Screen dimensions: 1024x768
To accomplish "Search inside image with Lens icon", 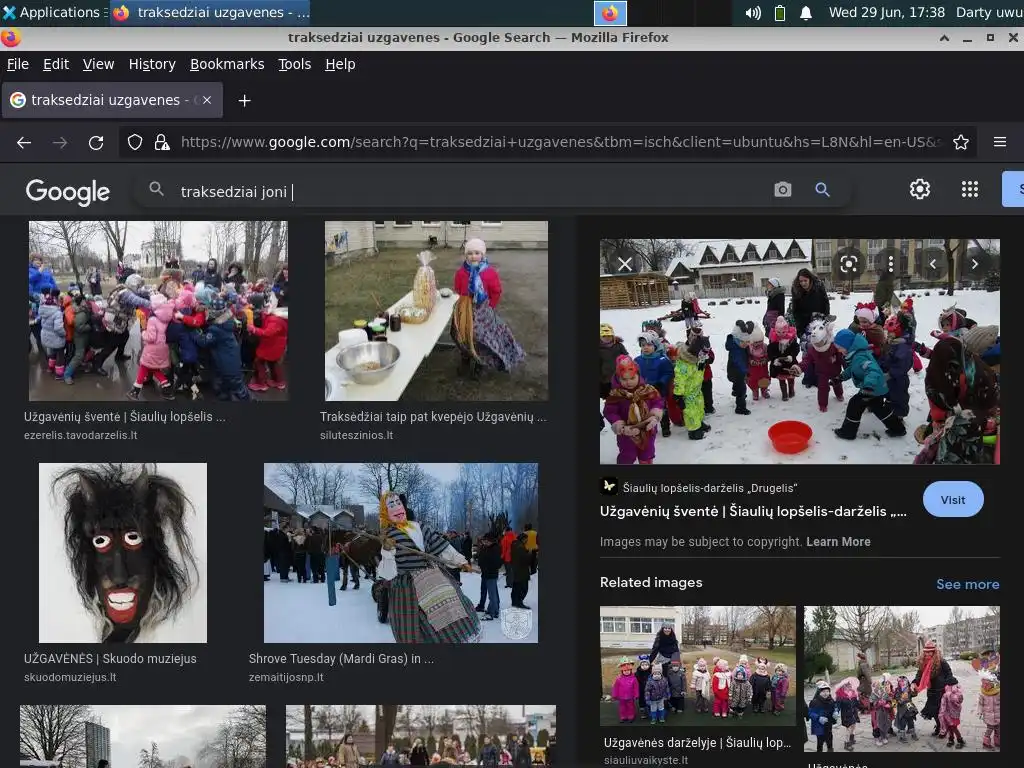I will tap(848, 264).
